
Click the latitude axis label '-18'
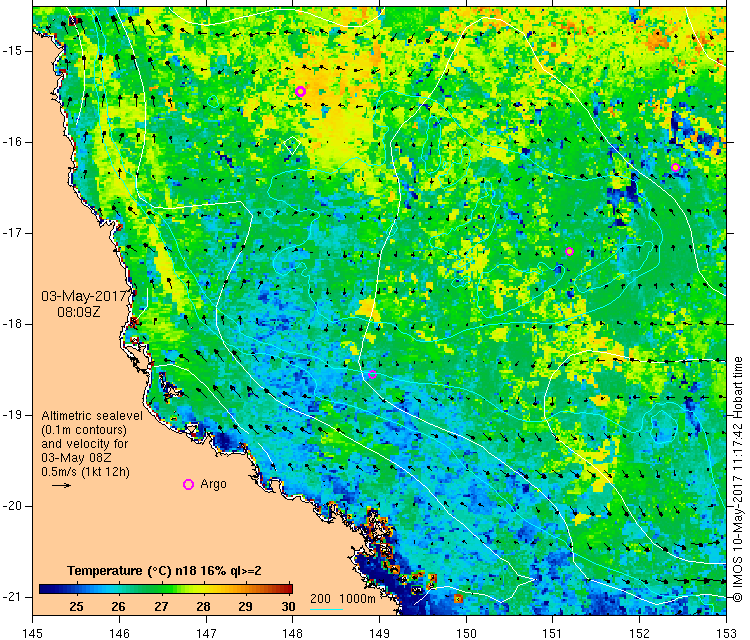[11, 324]
